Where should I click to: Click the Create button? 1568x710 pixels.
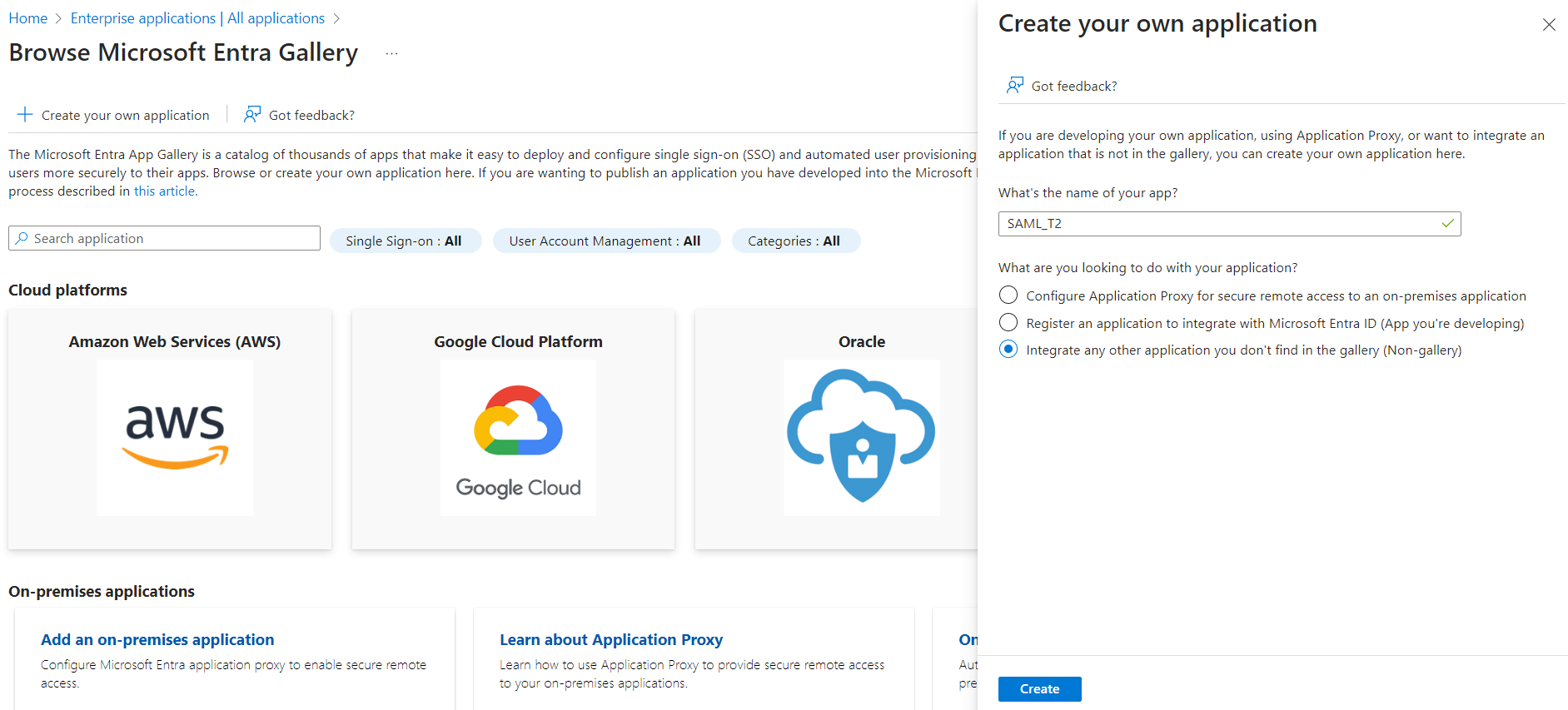click(x=1039, y=689)
